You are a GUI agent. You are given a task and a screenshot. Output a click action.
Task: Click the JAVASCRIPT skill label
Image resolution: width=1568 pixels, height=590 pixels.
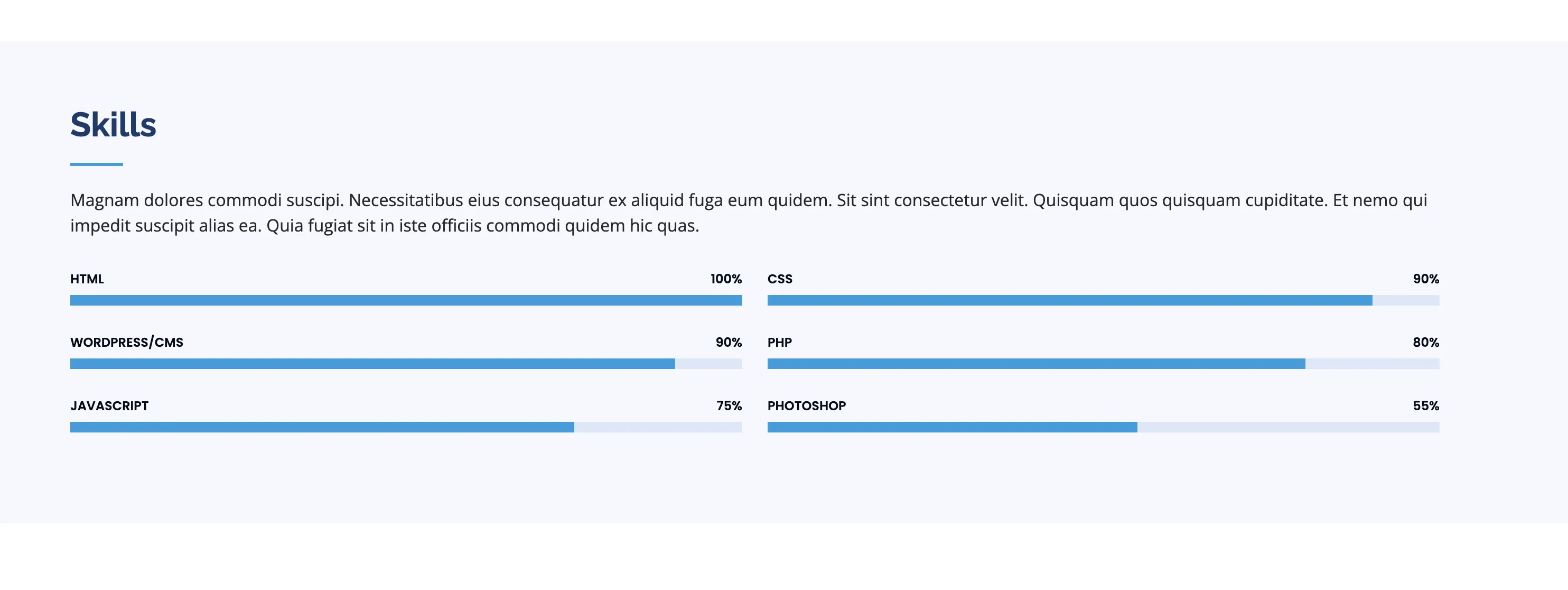click(109, 405)
